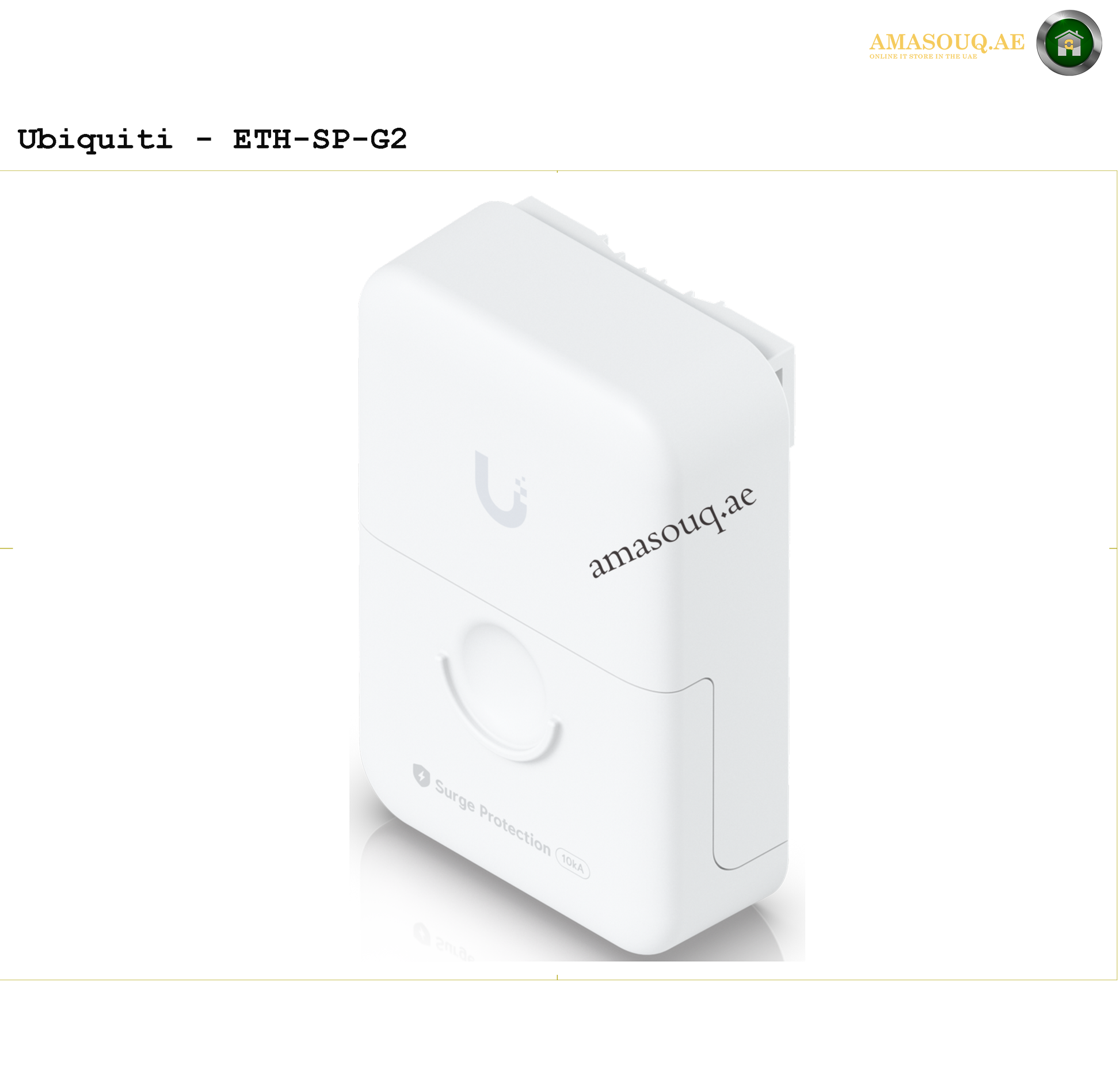Click the 'Surge Protection' label on device
Viewport: 1120px width, 1079px height.
[492, 817]
